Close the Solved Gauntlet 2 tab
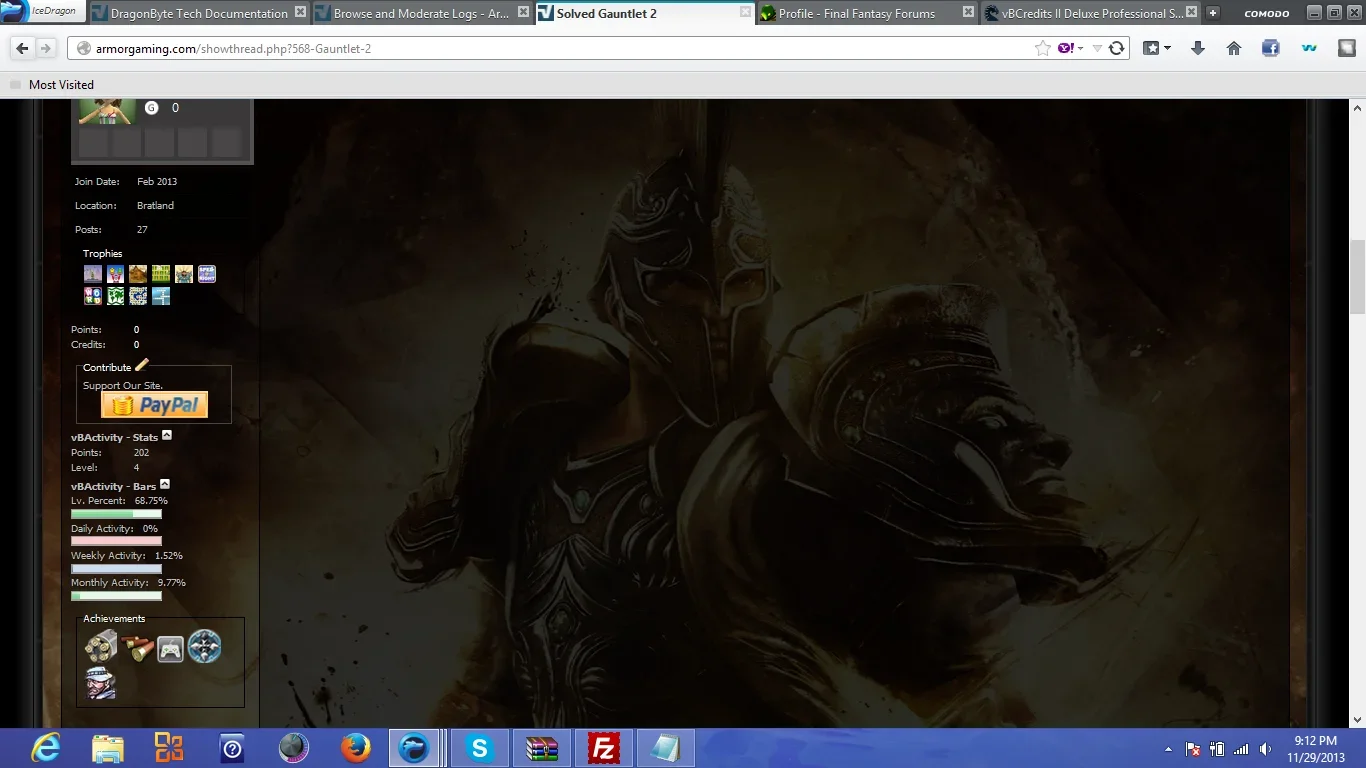The image size is (1366, 768). 746,13
